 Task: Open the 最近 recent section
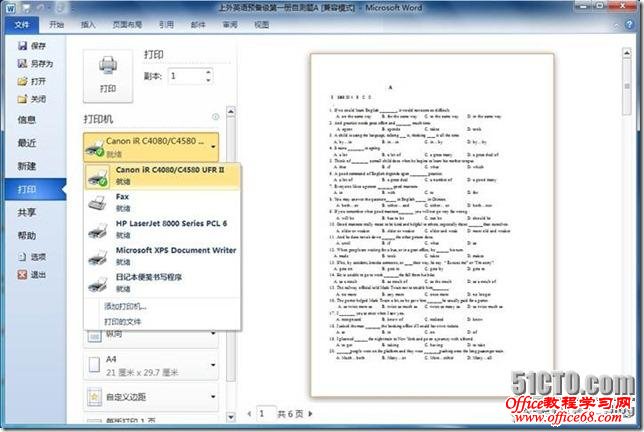pyautogui.click(x=27, y=143)
